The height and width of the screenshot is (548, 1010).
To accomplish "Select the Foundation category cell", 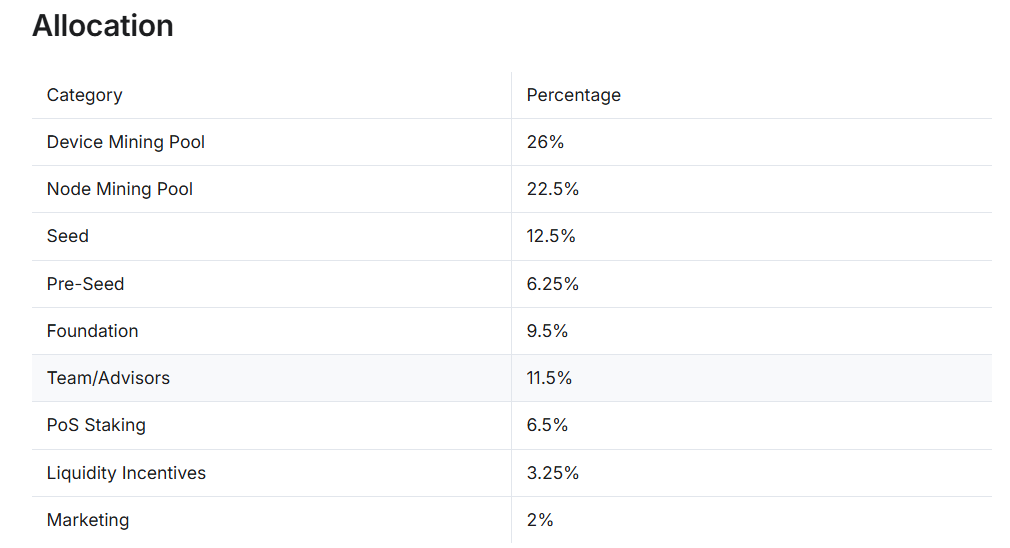I will 93,331.
